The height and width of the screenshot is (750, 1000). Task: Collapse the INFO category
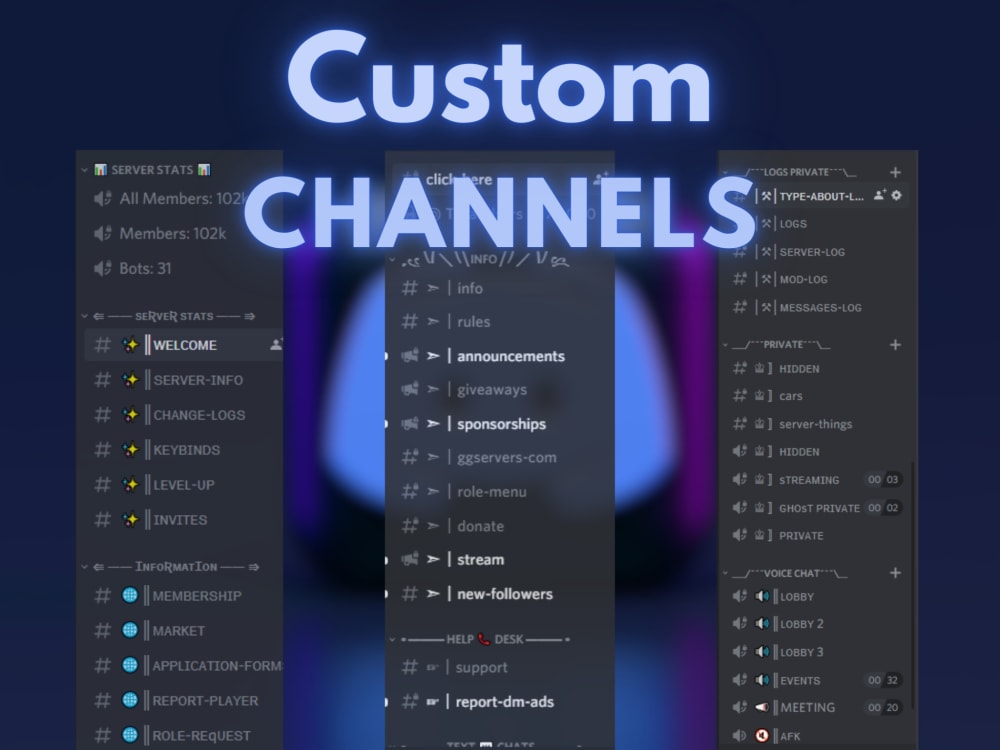point(395,258)
